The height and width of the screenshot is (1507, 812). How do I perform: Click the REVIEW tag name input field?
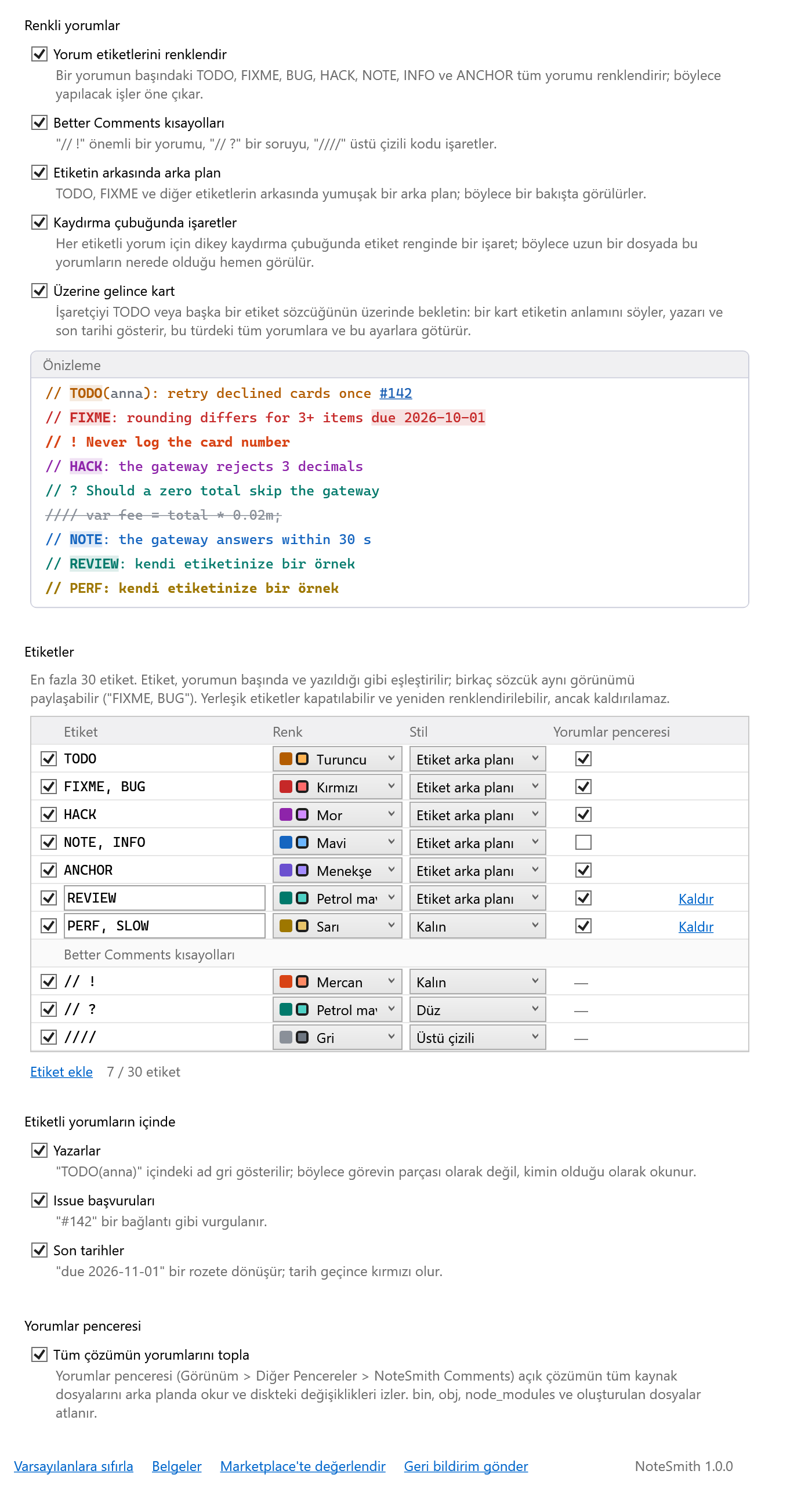(164, 898)
